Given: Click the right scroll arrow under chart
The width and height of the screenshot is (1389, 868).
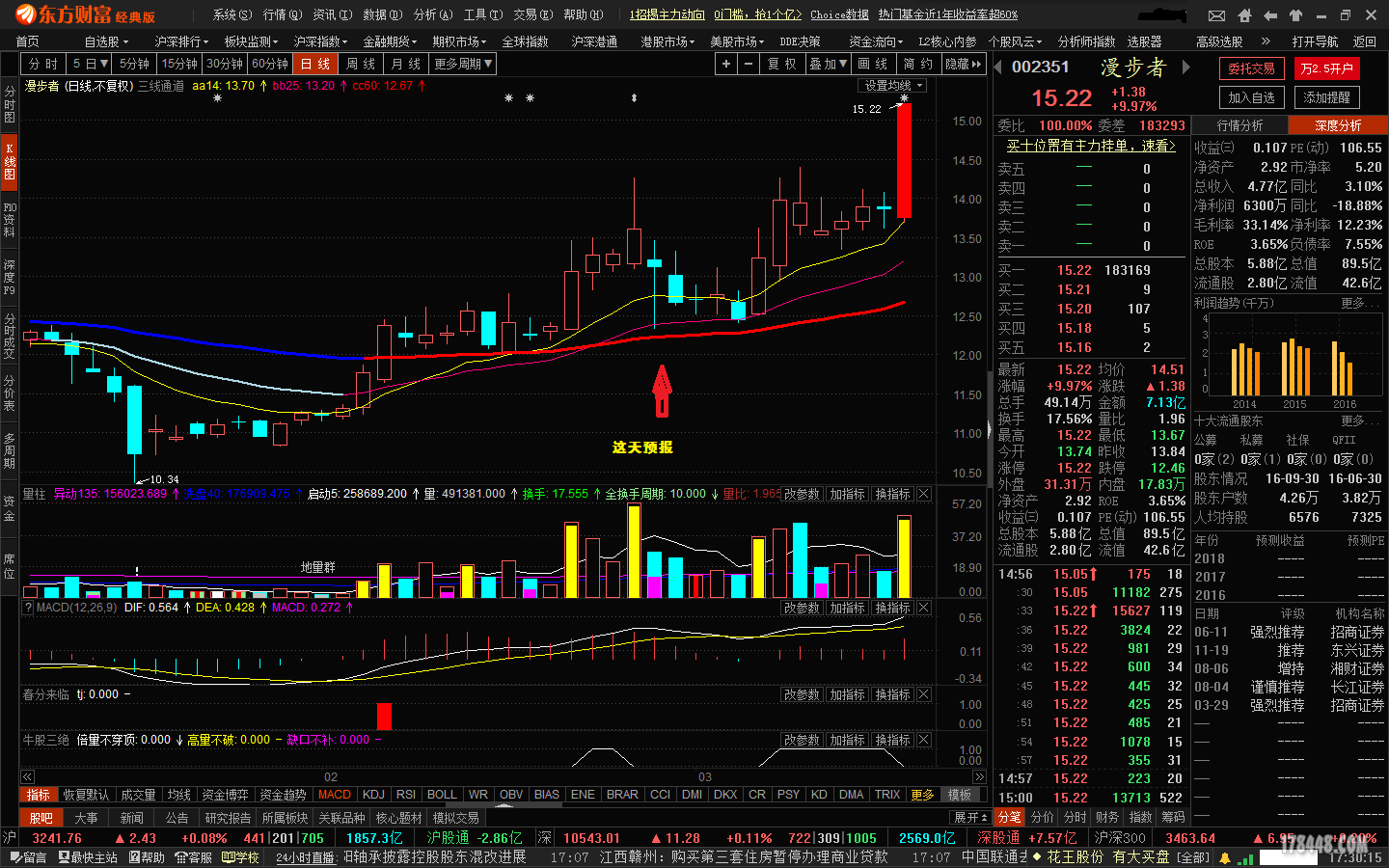Looking at the screenshot, I should [980, 777].
